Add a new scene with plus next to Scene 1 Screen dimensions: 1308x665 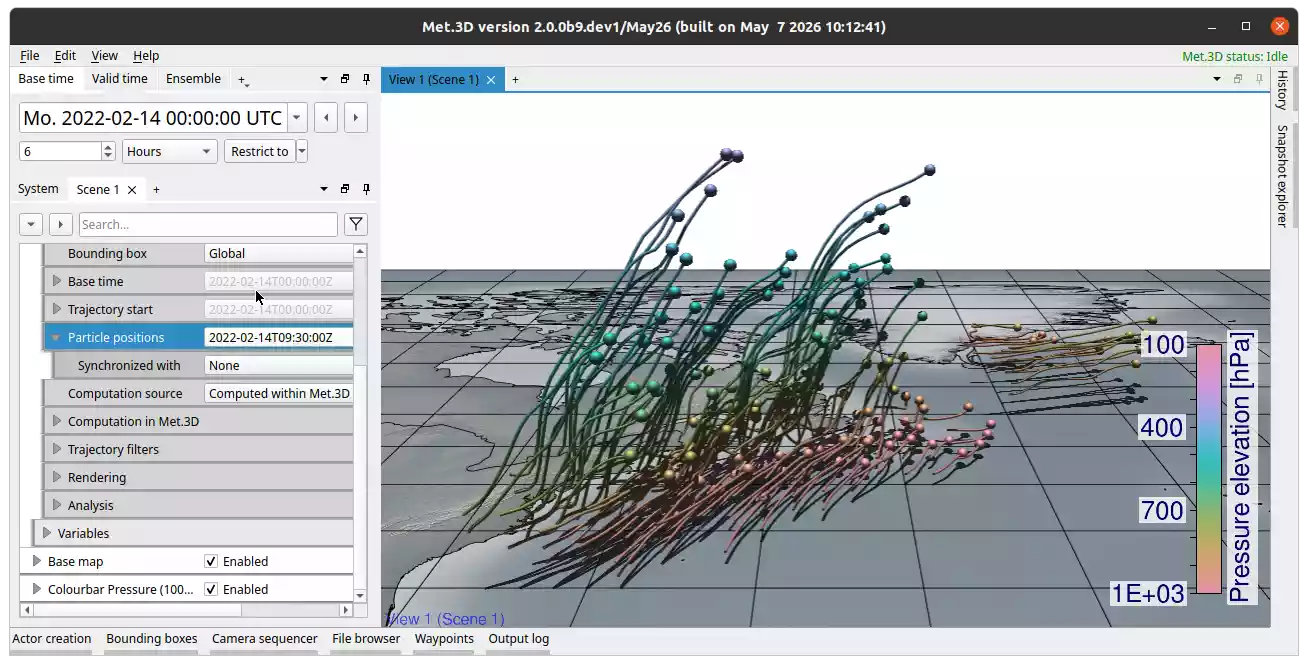click(x=156, y=189)
